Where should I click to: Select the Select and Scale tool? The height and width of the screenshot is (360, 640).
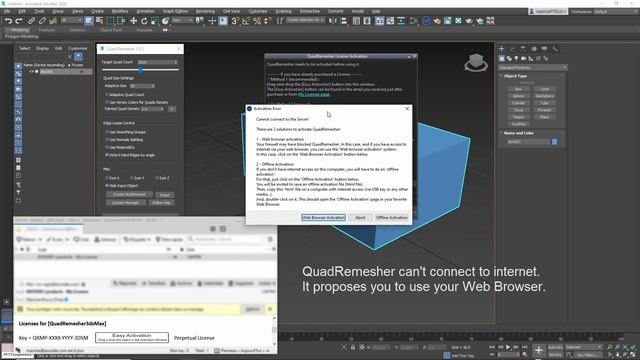point(155,21)
